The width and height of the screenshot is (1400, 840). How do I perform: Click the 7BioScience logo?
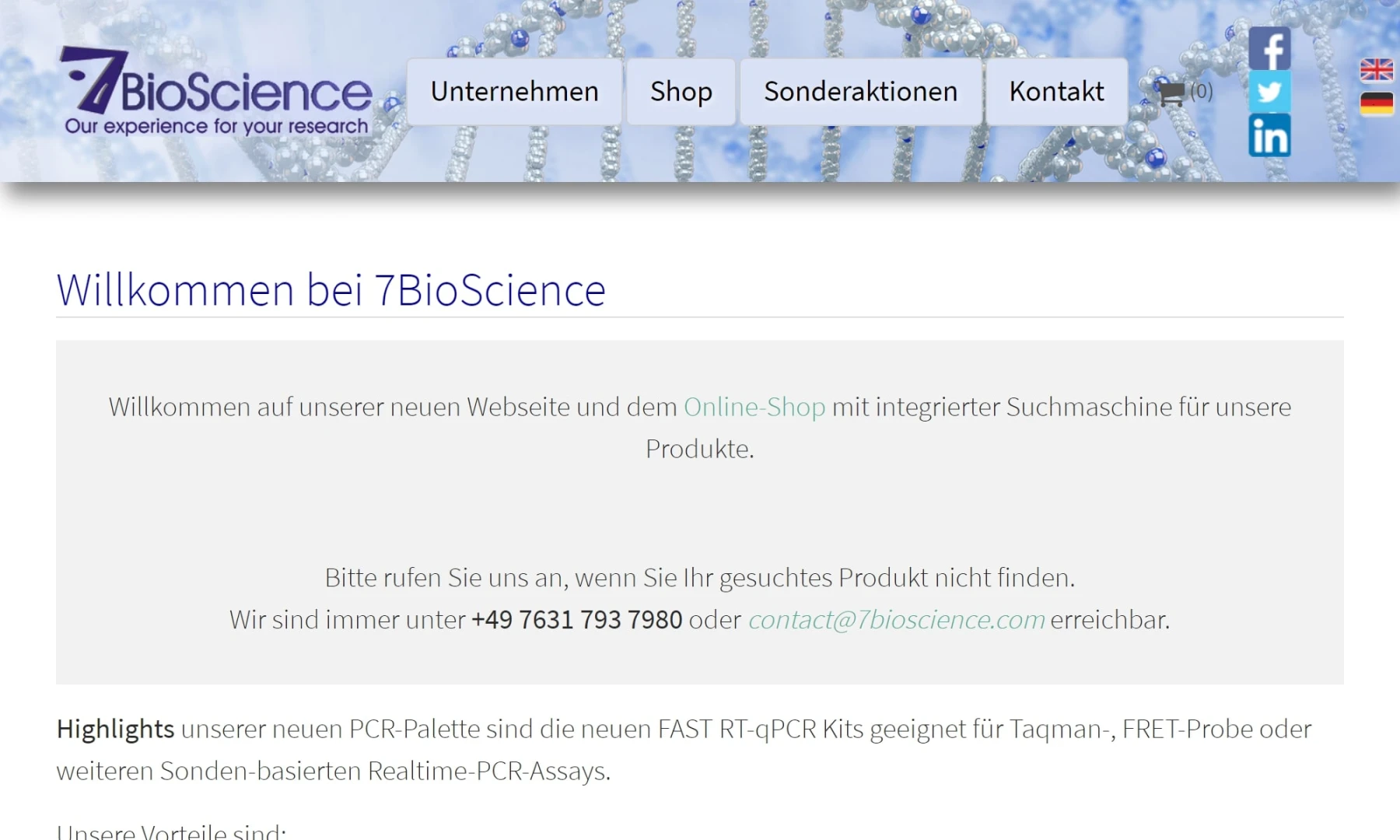point(216,91)
